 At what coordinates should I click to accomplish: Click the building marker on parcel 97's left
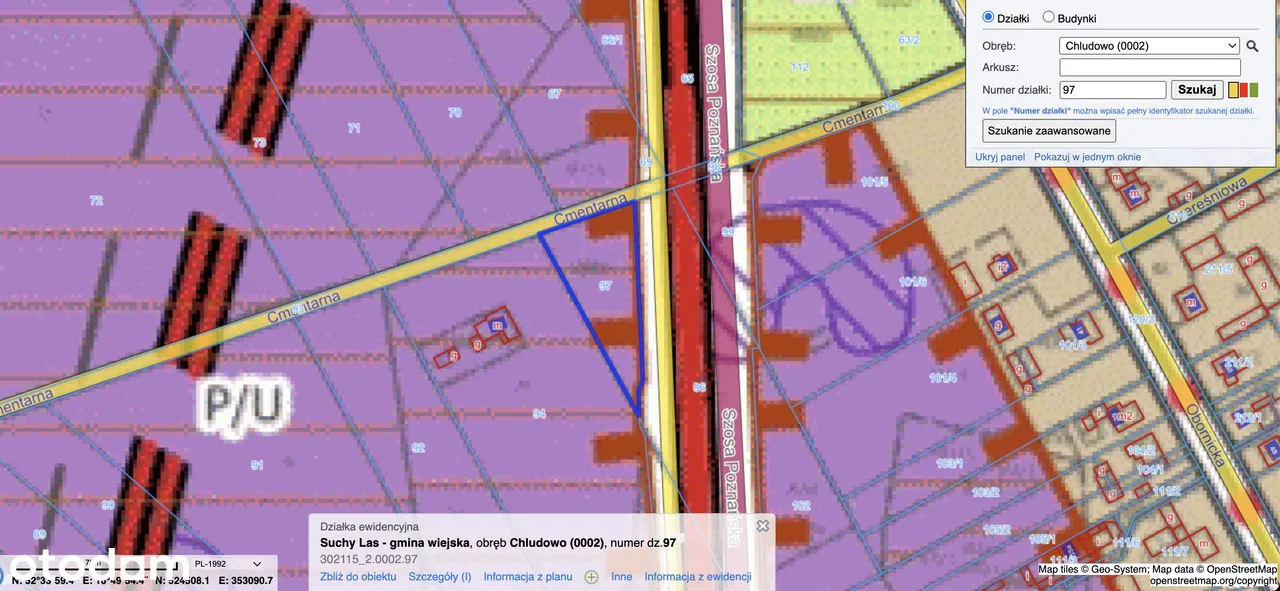click(x=498, y=325)
